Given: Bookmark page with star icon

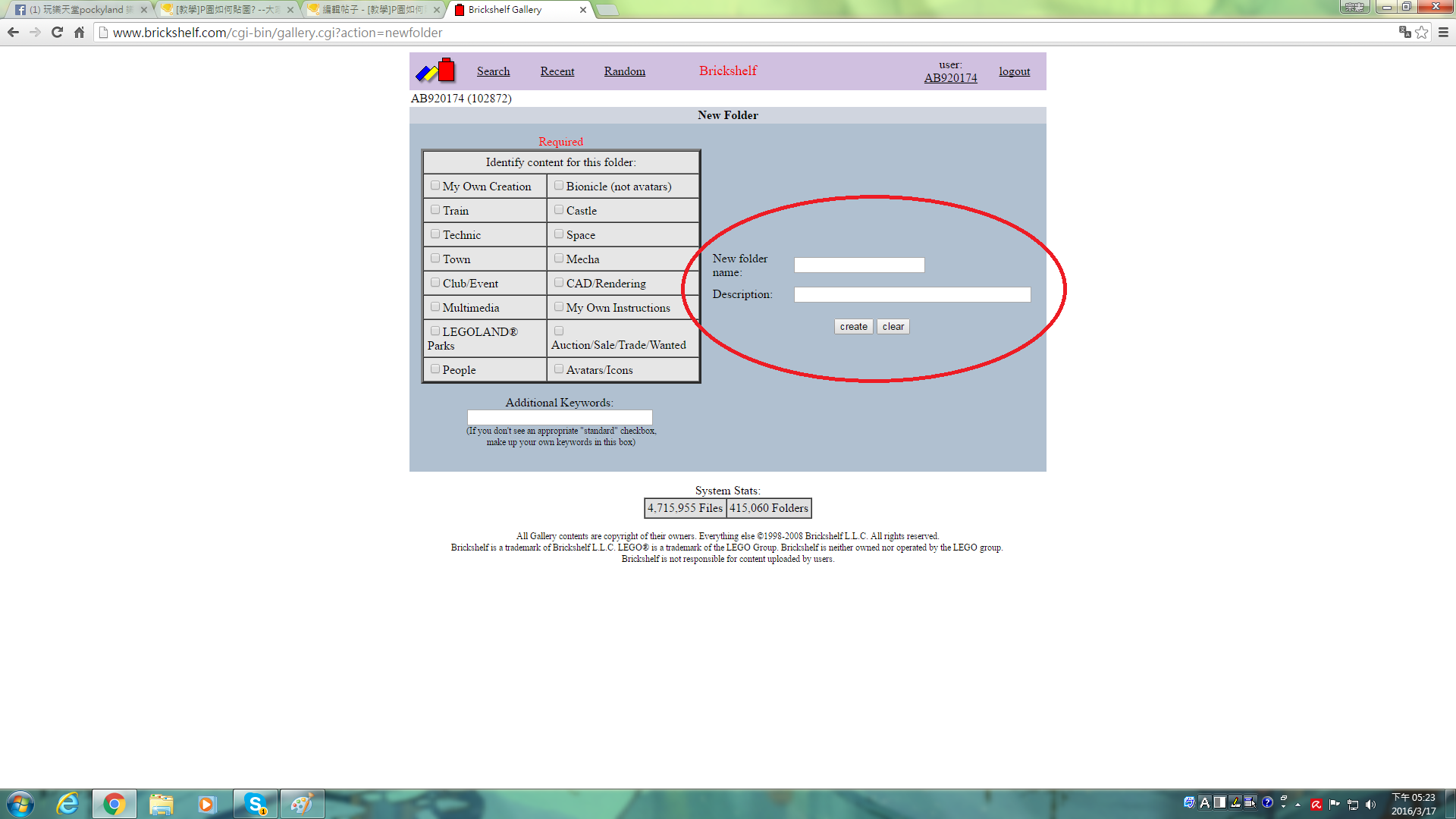Looking at the screenshot, I should (1422, 33).
